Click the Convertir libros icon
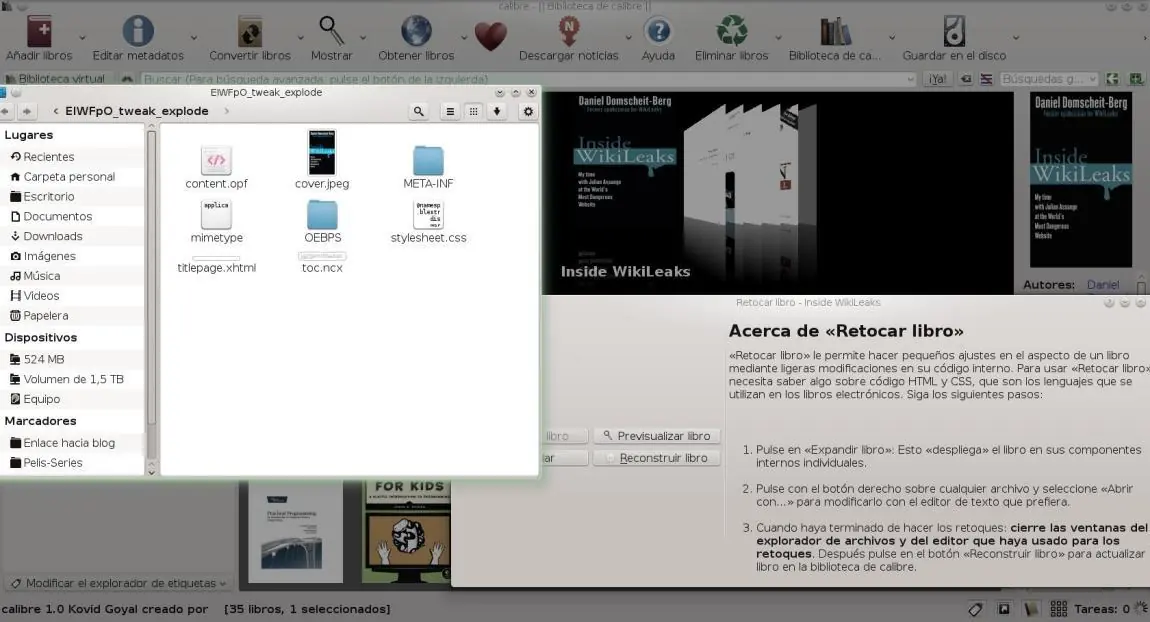Image resolution: width=1150 pixels, height=622 pixels. [250, 32]
